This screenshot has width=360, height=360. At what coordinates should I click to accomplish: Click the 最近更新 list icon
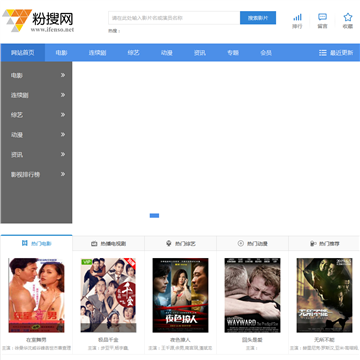(x=322, y=53)
